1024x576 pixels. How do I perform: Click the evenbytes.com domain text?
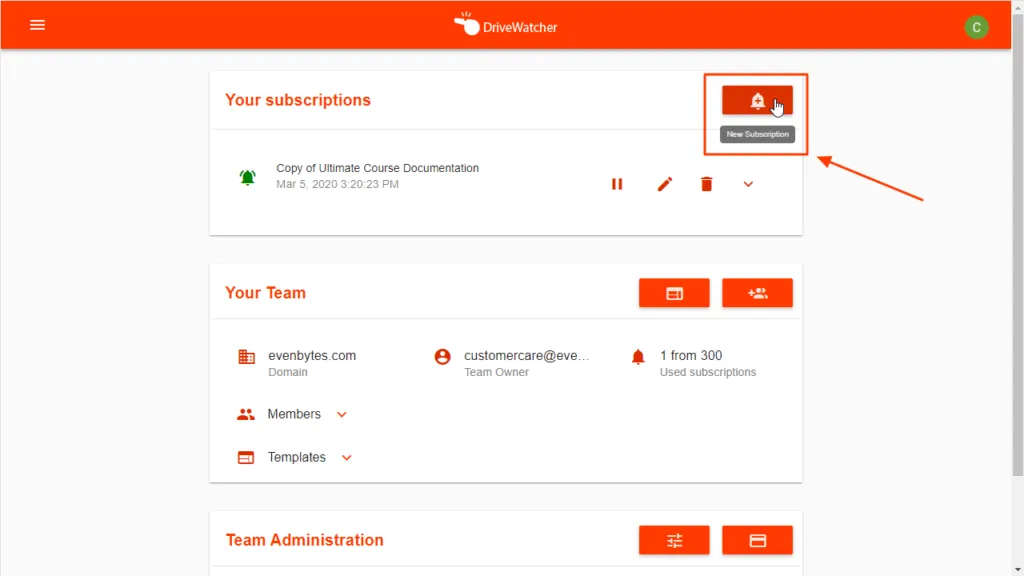(x=312, y=355)
